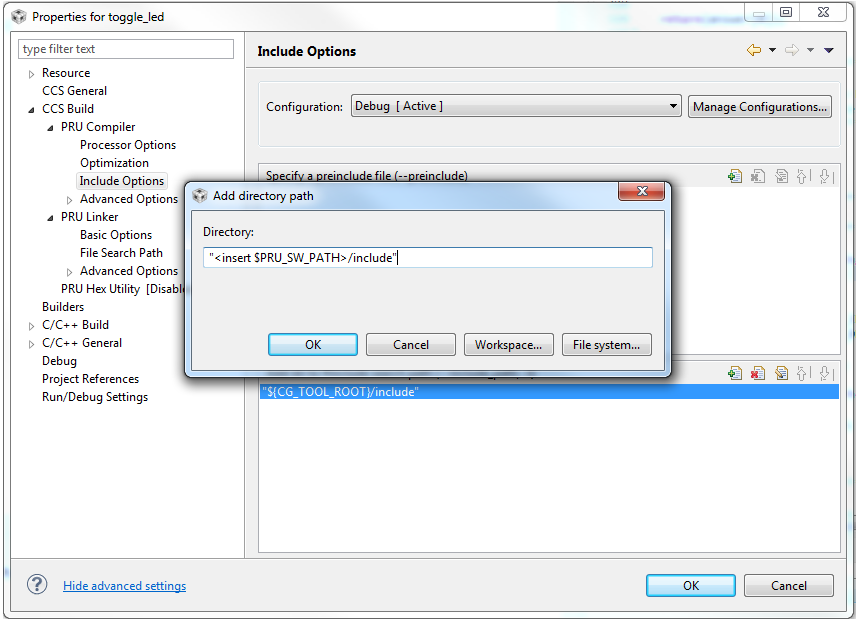The height and width of the screenshot is (623, 859).
Task: Select File Search Path under PRU Linker
Action: click(x=121, y=253)
